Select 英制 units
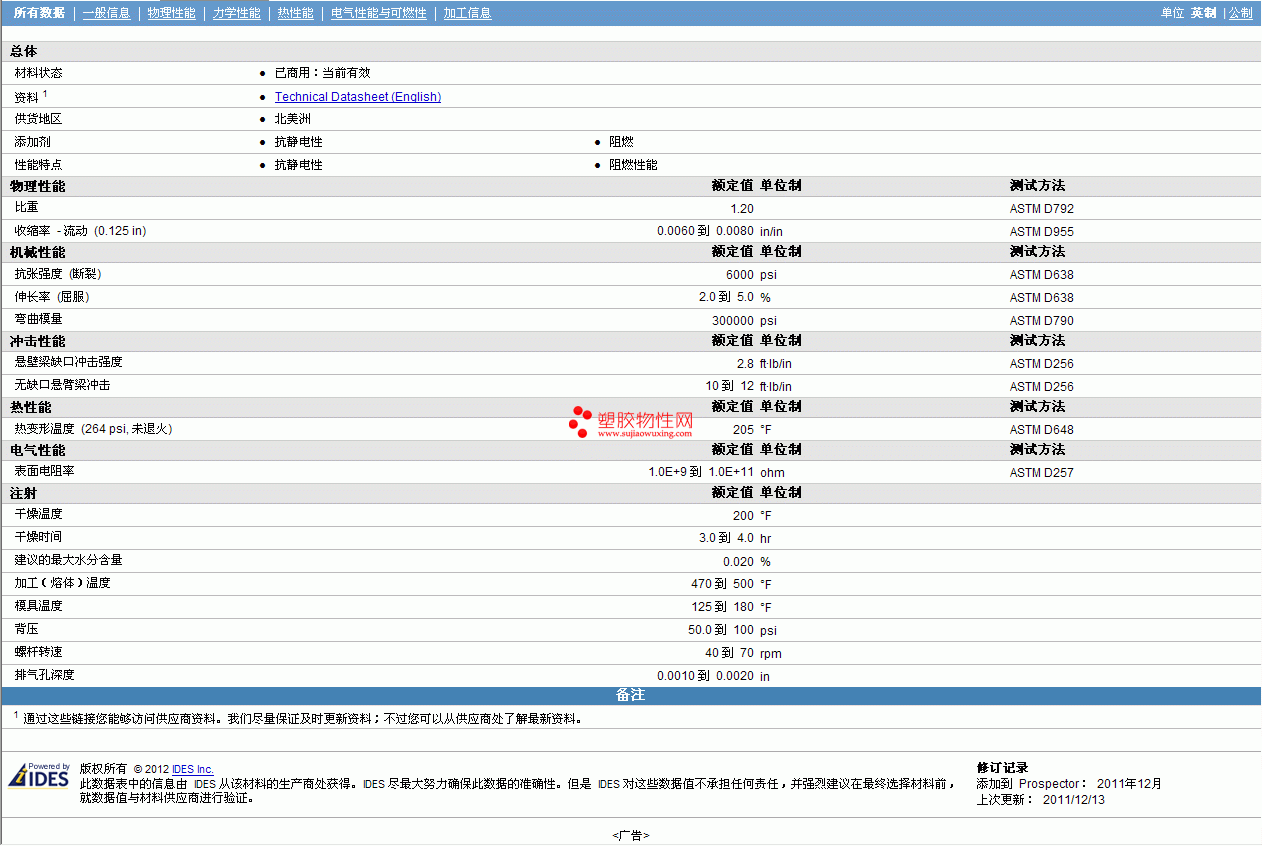1262x846 pixels. click(1203, 13)
